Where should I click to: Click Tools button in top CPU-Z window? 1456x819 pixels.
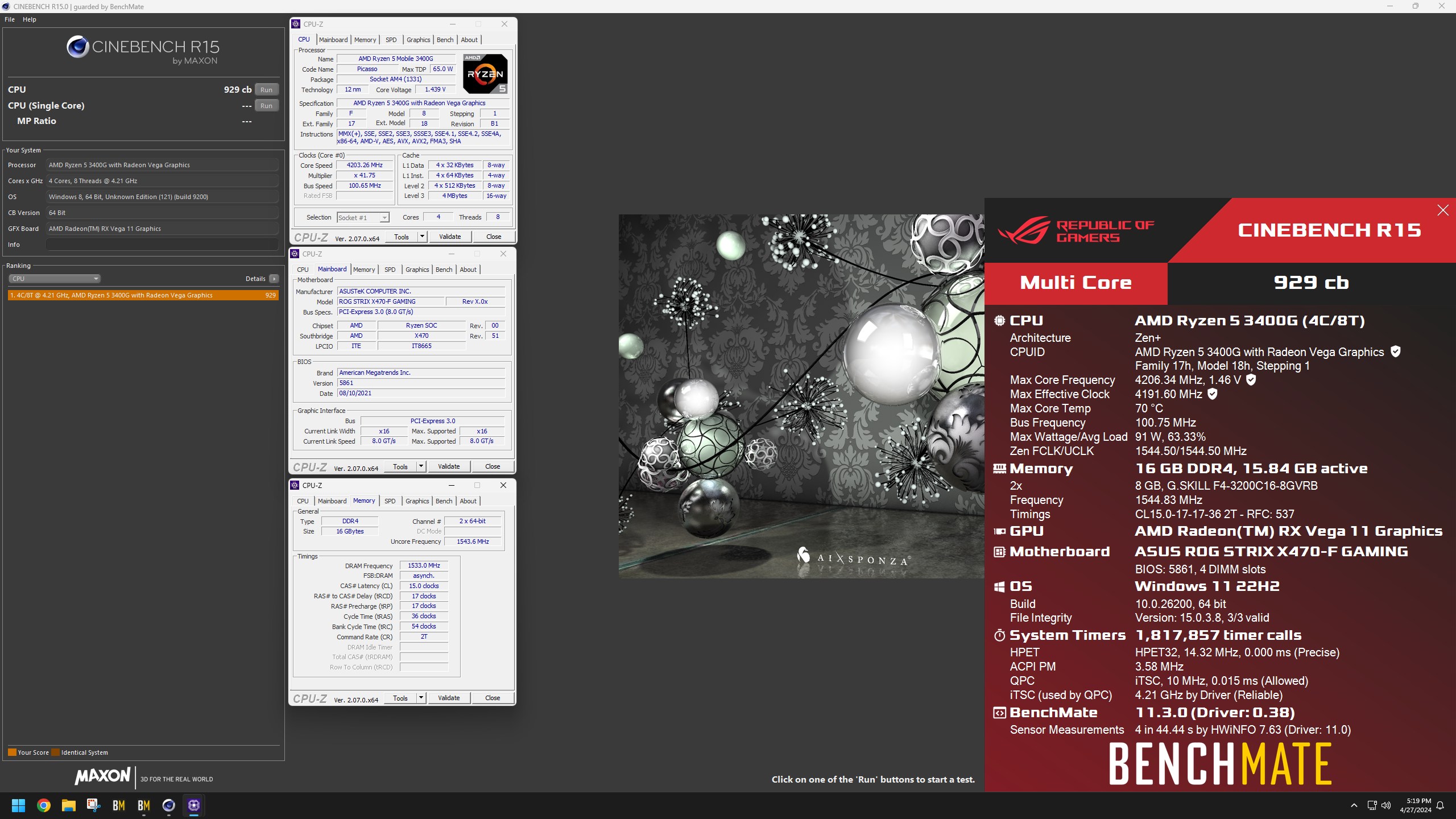point(402,237)
